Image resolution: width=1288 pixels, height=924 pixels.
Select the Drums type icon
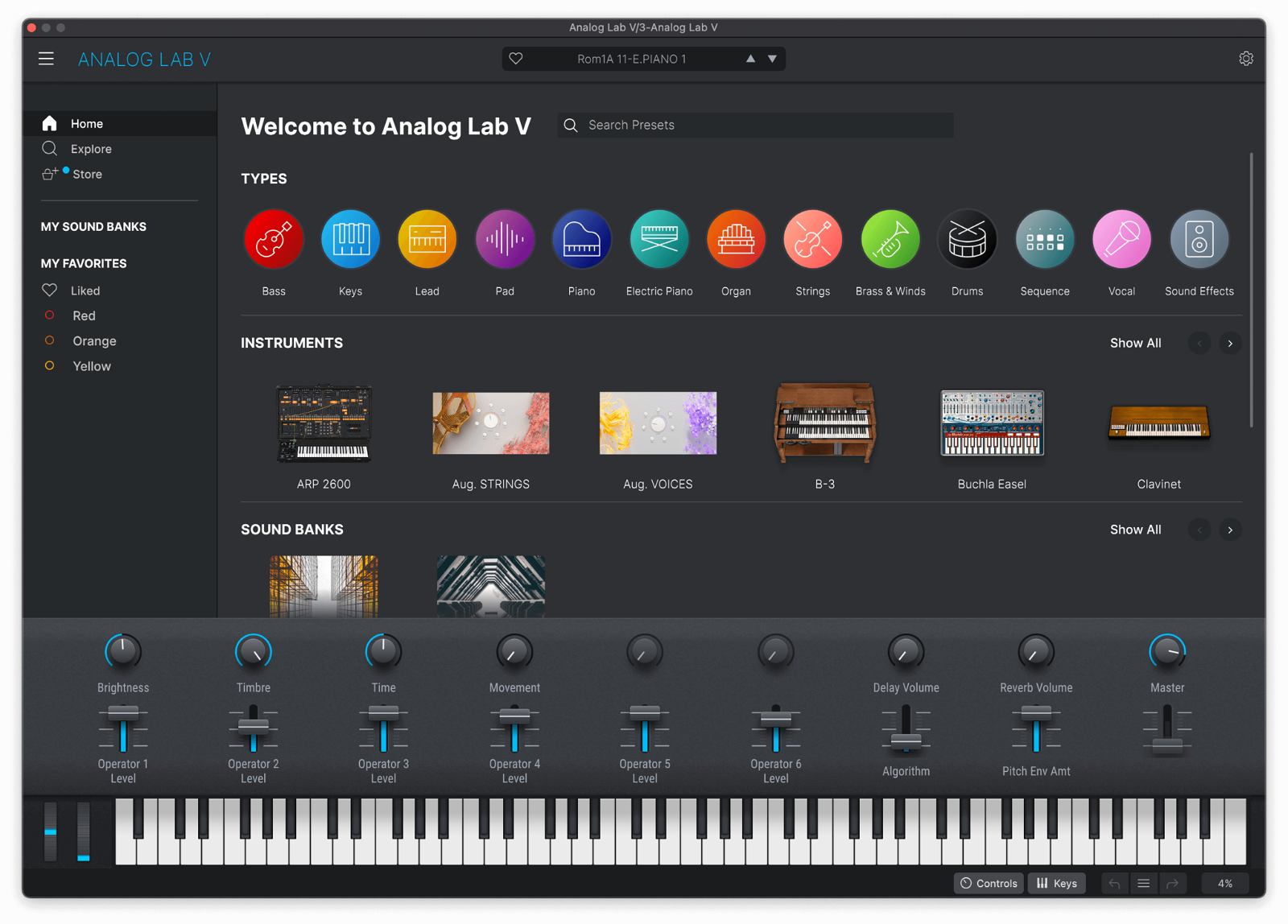pyautogui.click(x=967, y=239)
